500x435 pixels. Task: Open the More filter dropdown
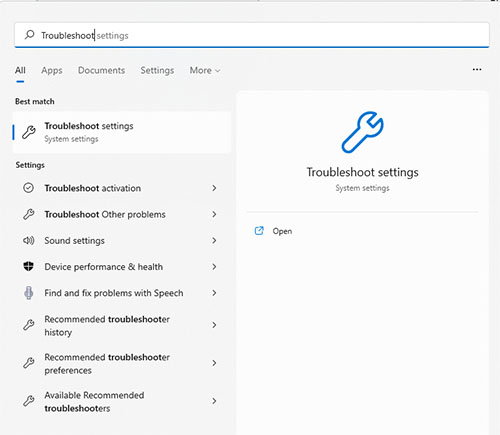click(205, 70)
